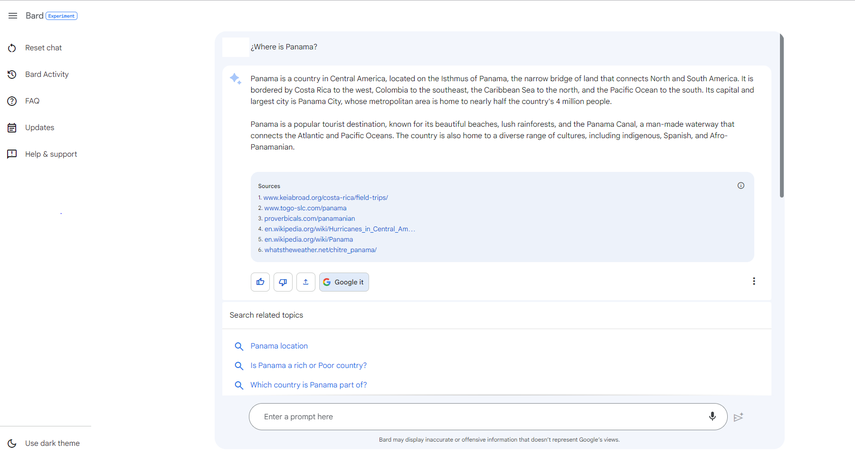Toggle Use dark theme
Viewport: 855px width, 453px height.
pos(52,443)
